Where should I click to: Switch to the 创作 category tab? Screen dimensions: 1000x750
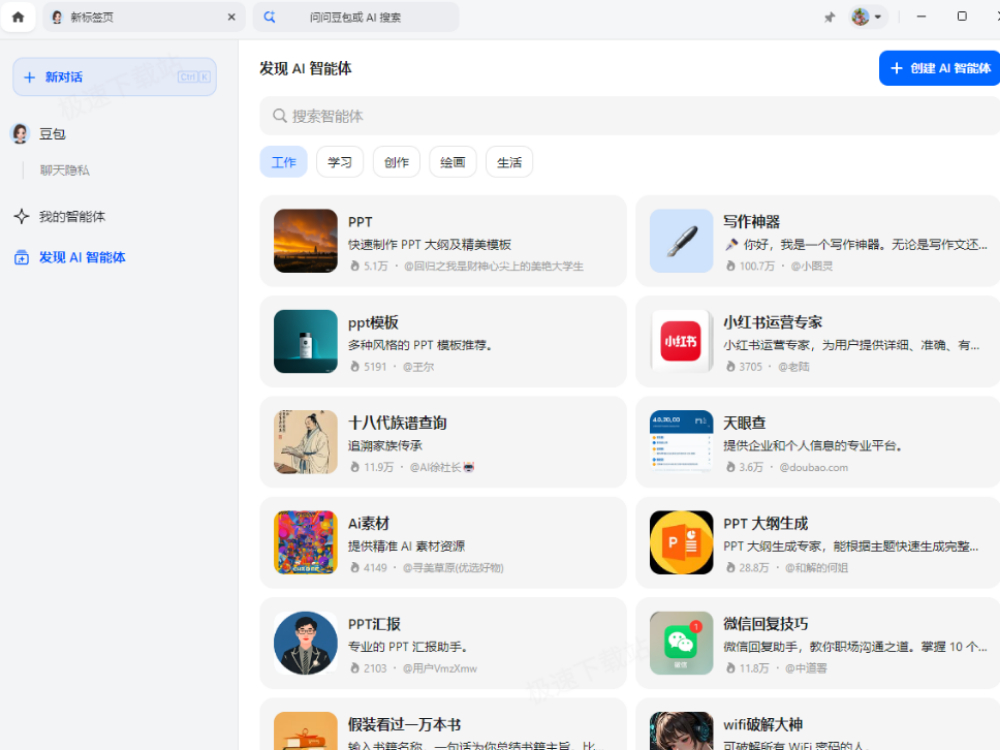tap(397, 162)
